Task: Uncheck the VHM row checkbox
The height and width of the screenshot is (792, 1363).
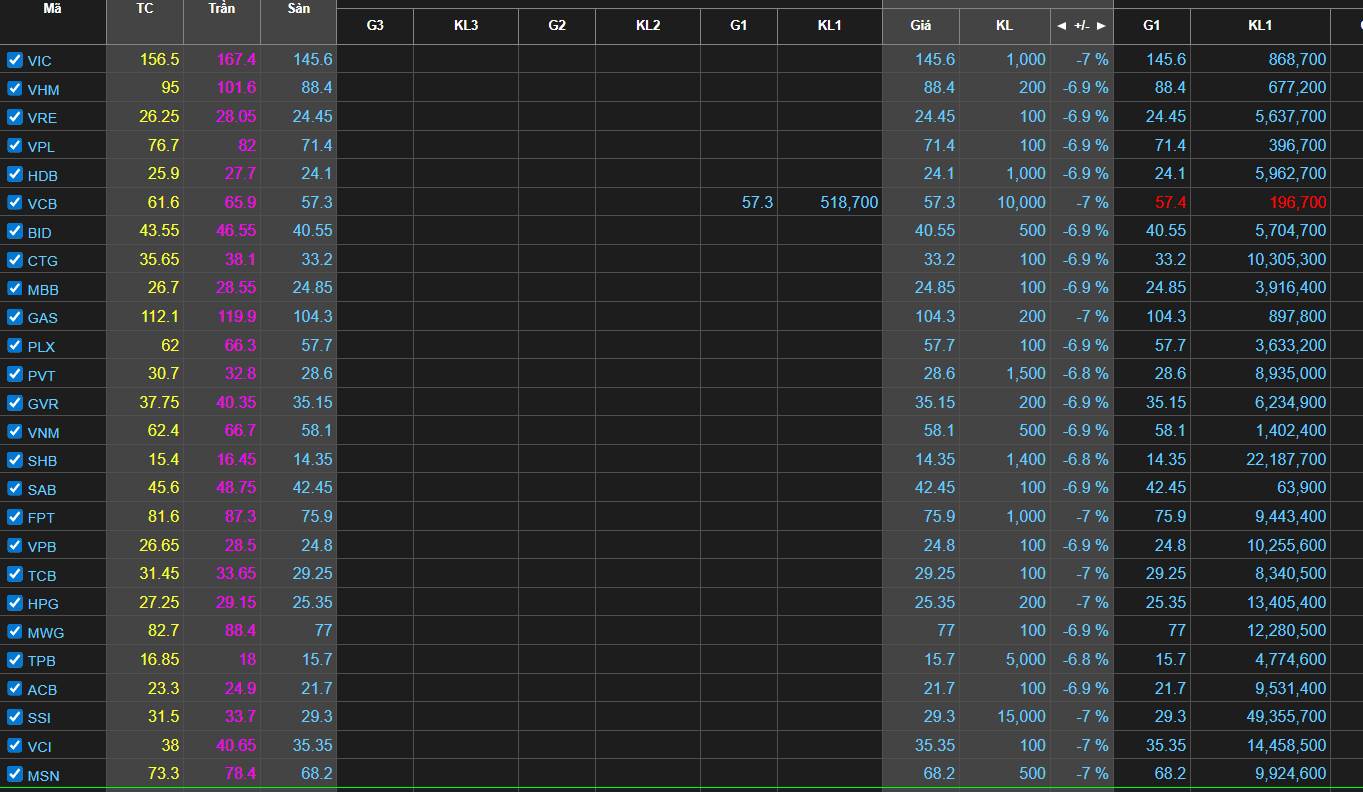Action: [15, 88]
